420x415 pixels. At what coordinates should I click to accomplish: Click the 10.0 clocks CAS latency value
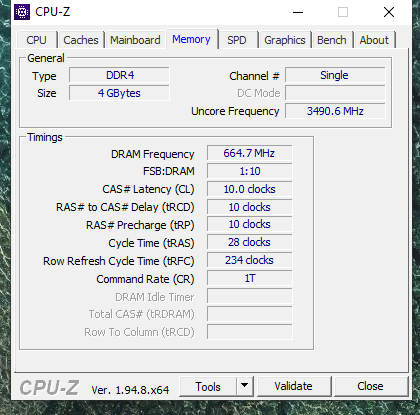coord(249,189)
